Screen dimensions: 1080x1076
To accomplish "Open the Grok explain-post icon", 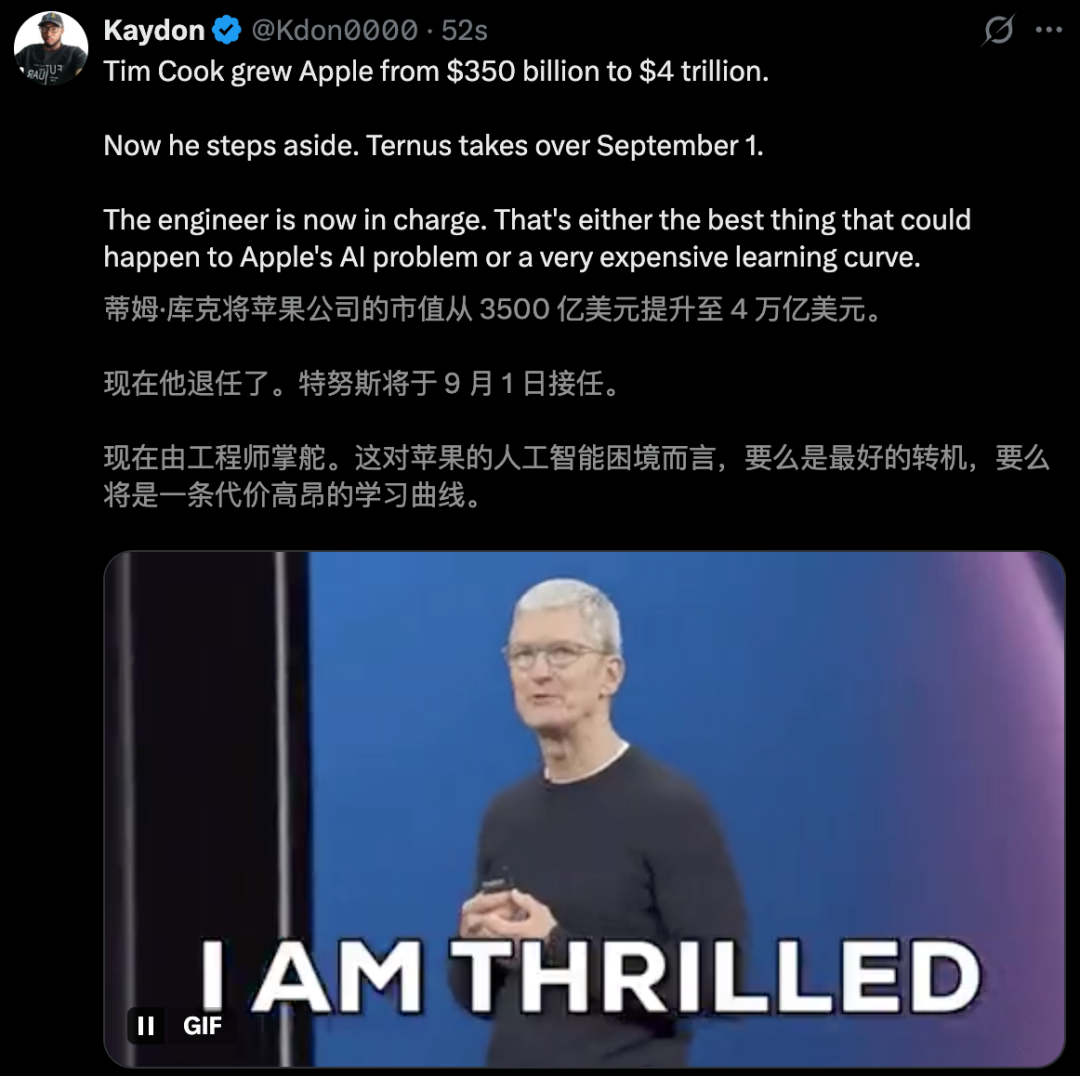I will point(998,30).
